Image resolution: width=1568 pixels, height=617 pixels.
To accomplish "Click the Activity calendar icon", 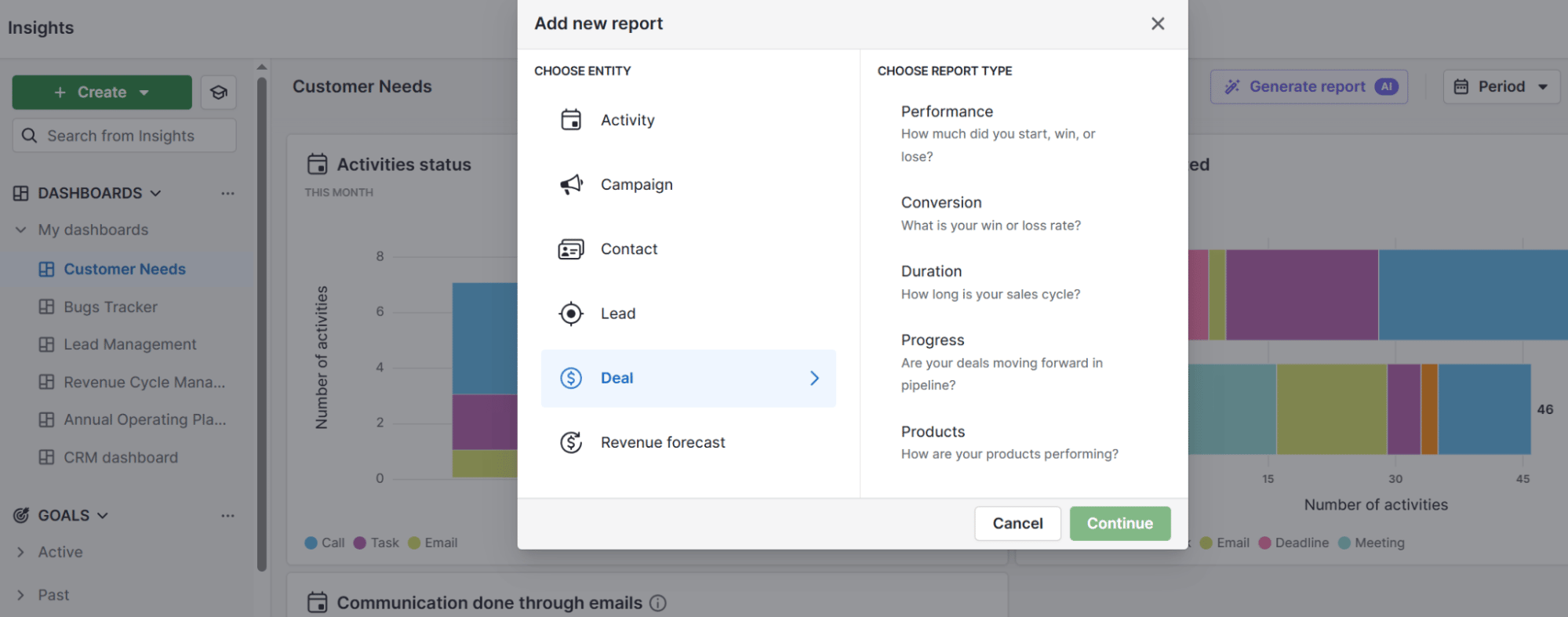I will [571, 120].
